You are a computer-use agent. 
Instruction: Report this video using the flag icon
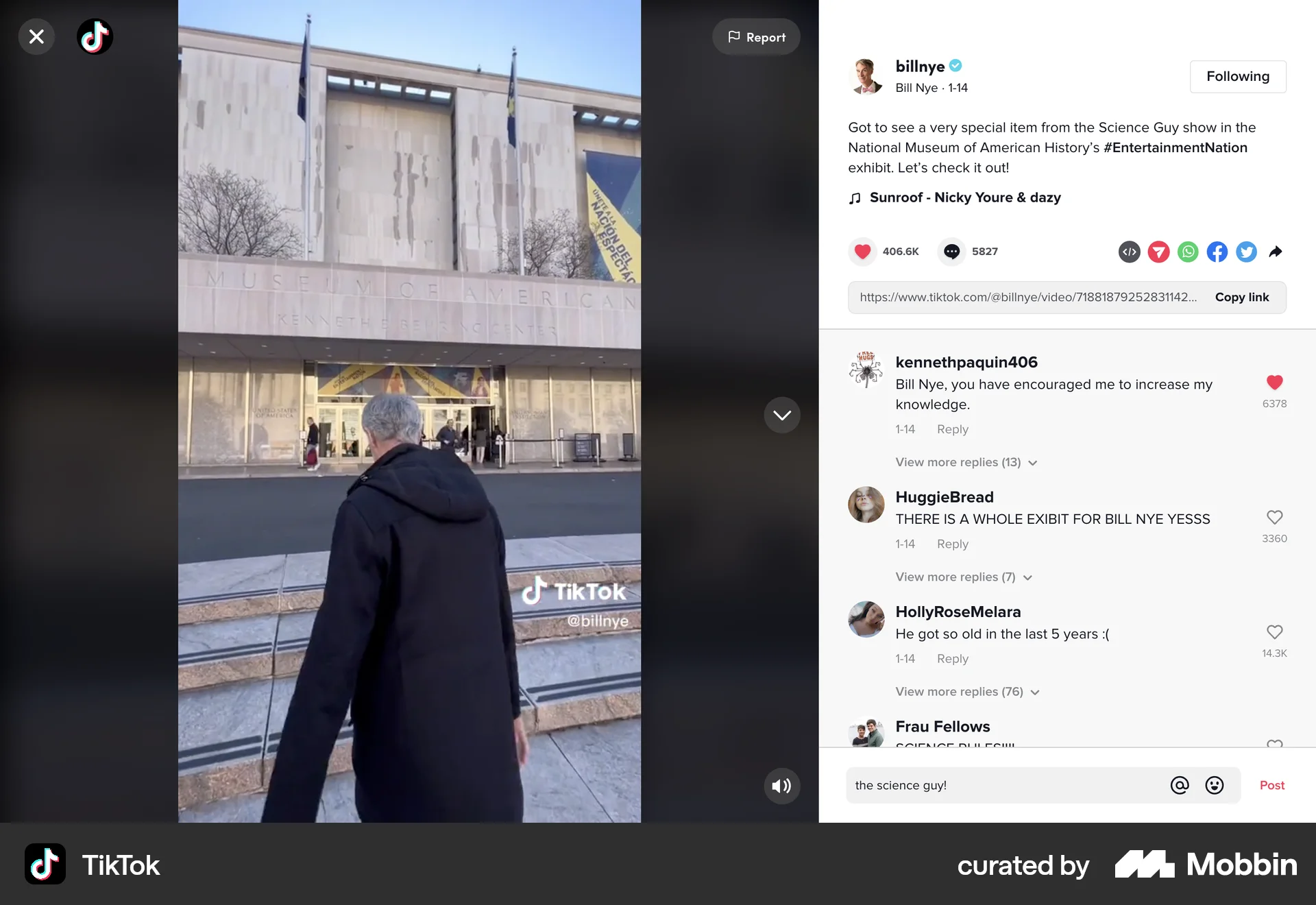tap(756, 36)
